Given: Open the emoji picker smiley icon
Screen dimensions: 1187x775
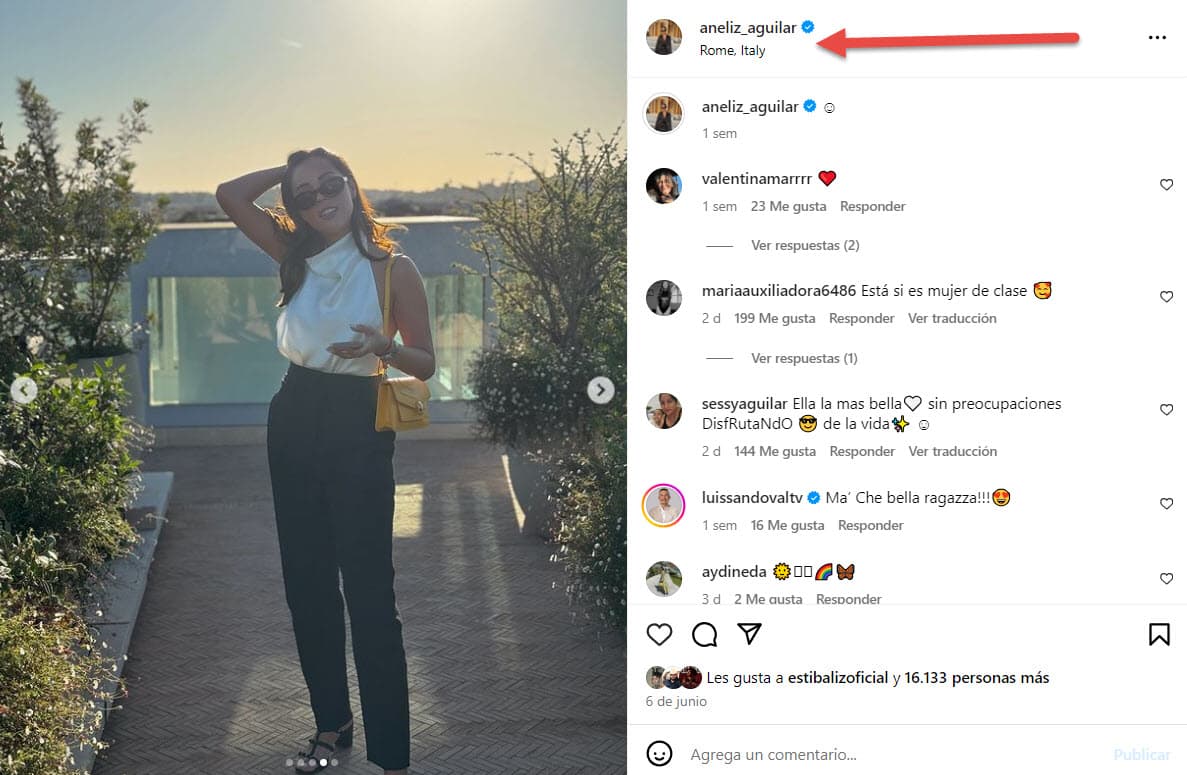Looking at the screenshot, I should 659,754.
